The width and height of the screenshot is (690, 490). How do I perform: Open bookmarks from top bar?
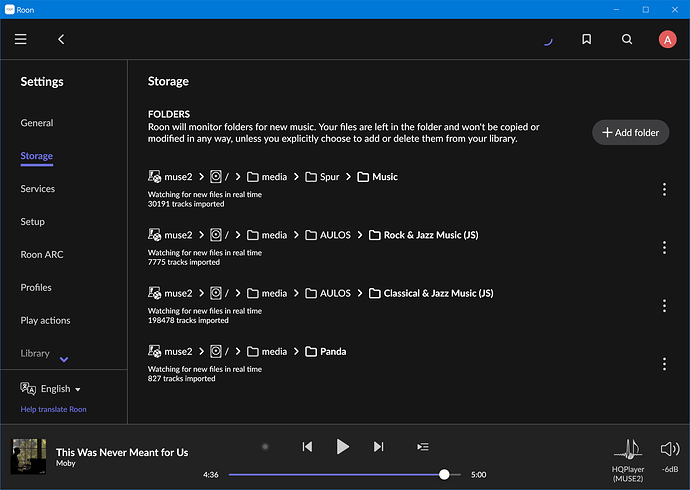pos(586,39)
